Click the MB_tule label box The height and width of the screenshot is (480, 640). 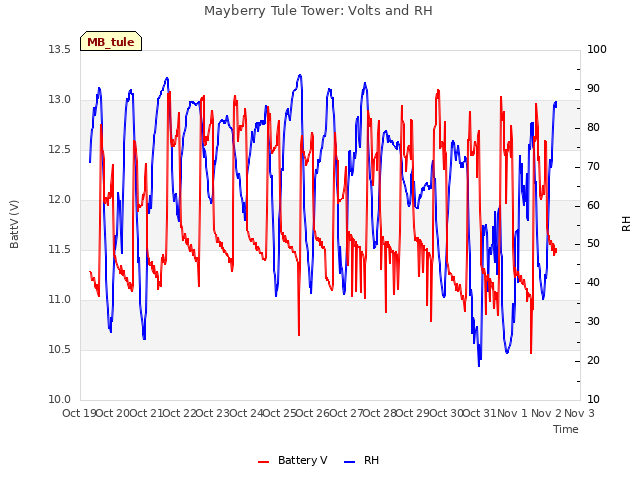[111, 41]
